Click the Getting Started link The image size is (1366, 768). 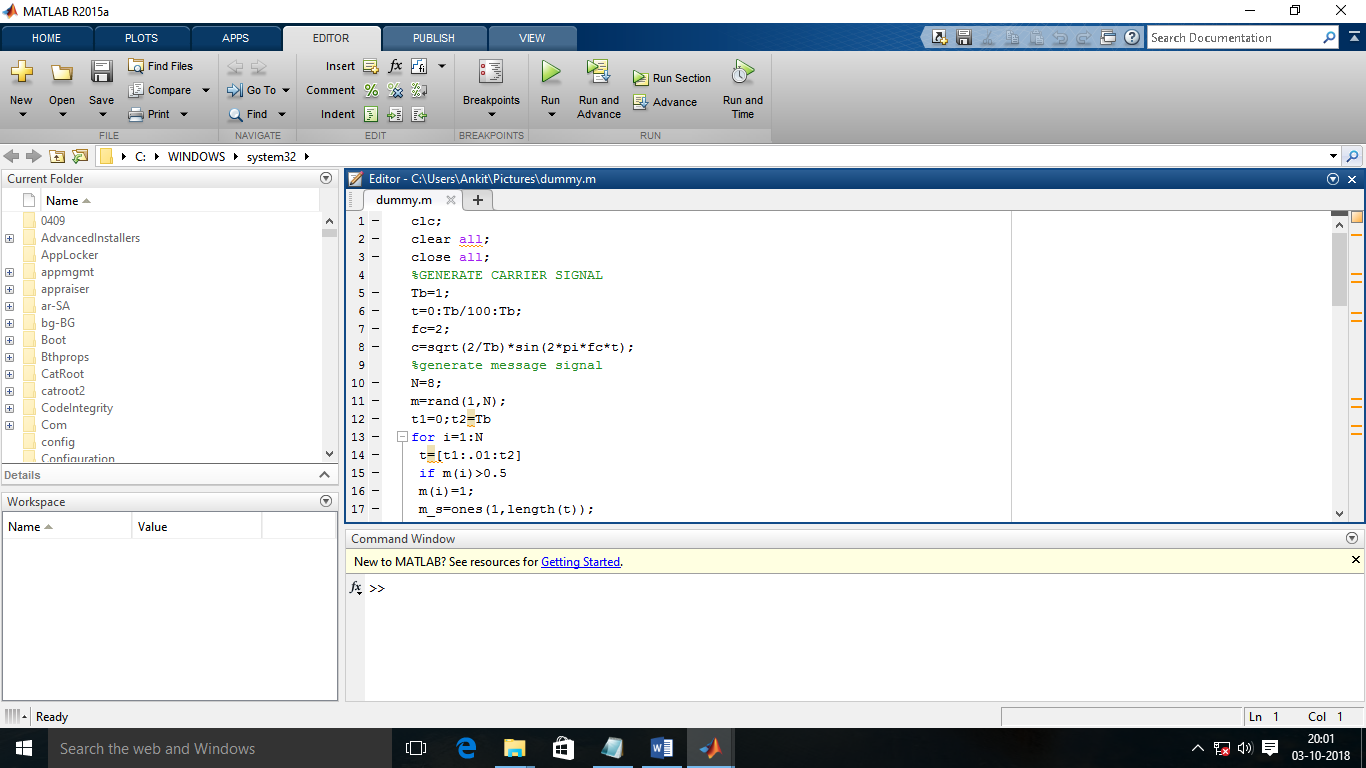point(580,562)
